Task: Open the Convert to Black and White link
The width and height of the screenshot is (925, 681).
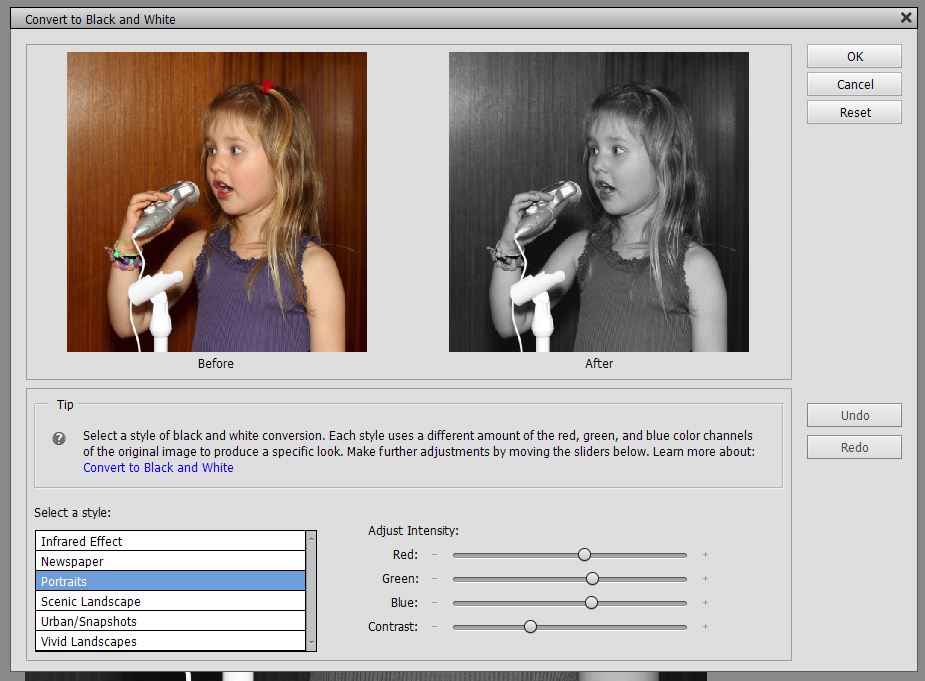Action: click(x=158, y=467)
